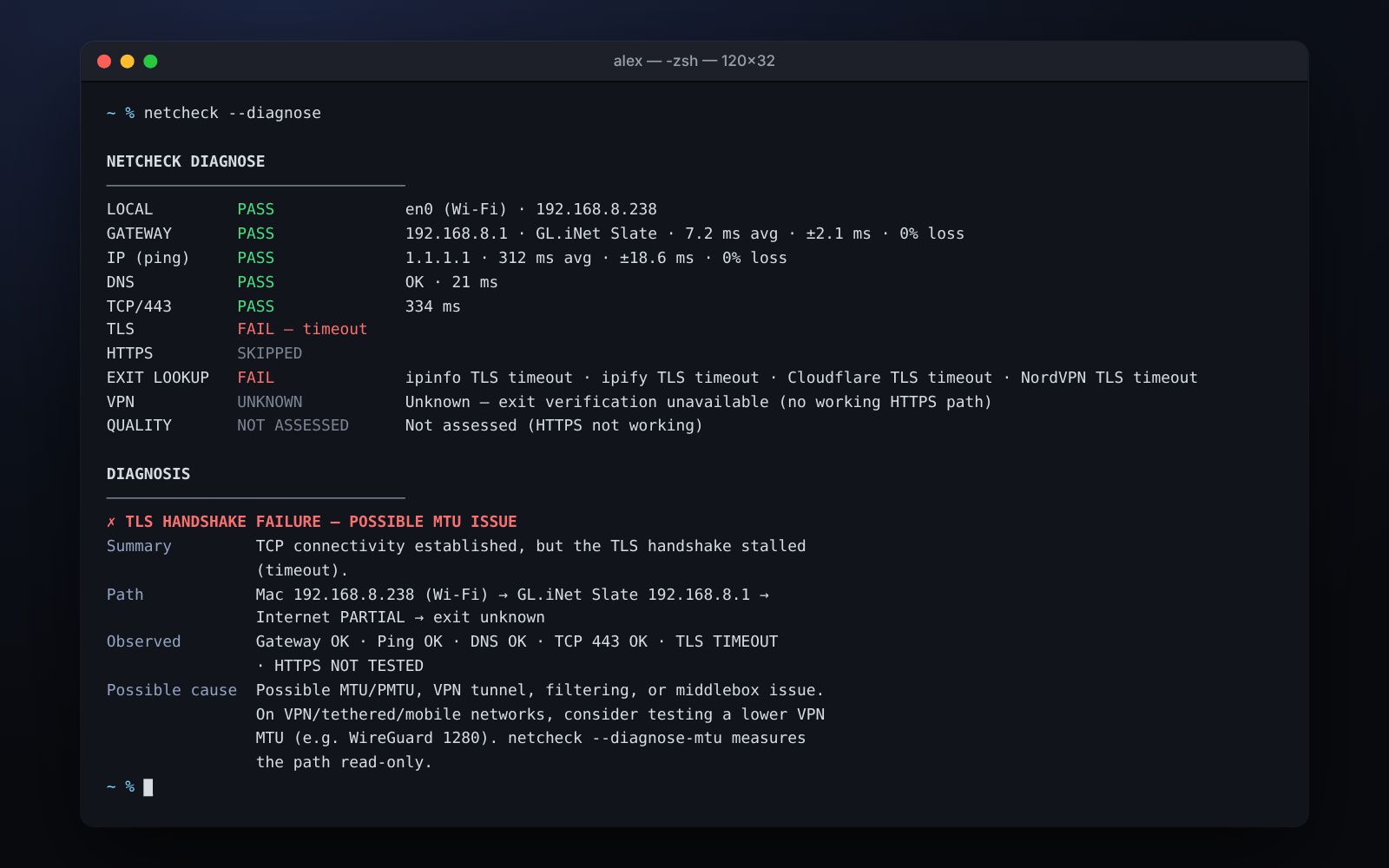Click the '334 ms' TCP latency value
The height and width of the screenshot is (868, 1389).
point(432,306)
